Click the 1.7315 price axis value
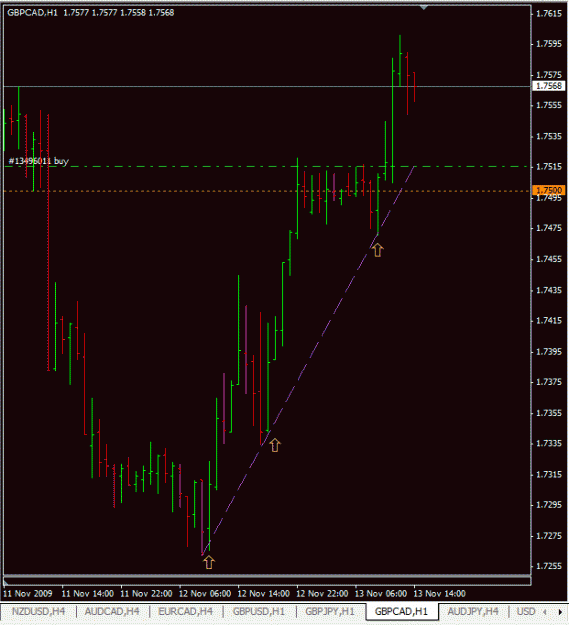The width and height of the screenshot is (569, 625). tap(549, 474)
